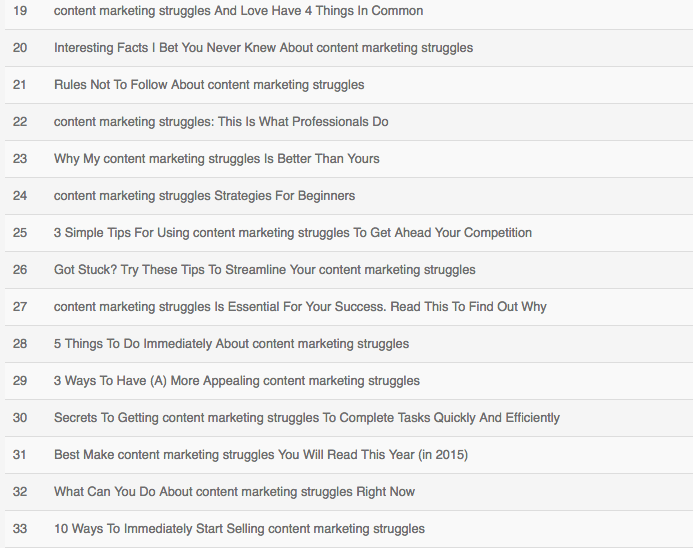
Task: Click 'Best Make content marketing struggles You Will Read'
Action: pyautogui.click(x=260, y=455)
